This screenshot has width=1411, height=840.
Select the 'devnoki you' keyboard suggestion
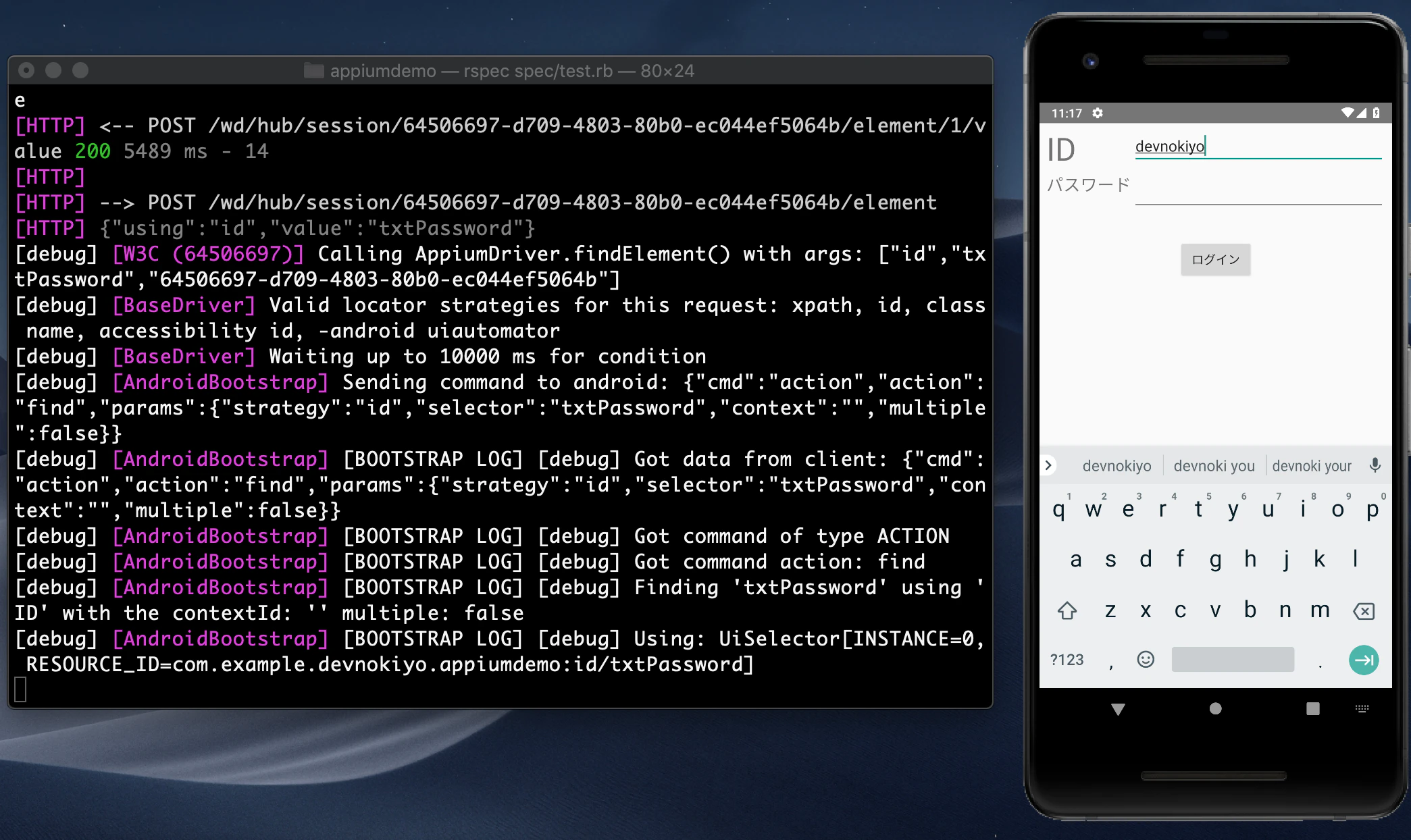[x=1214, y=466]
